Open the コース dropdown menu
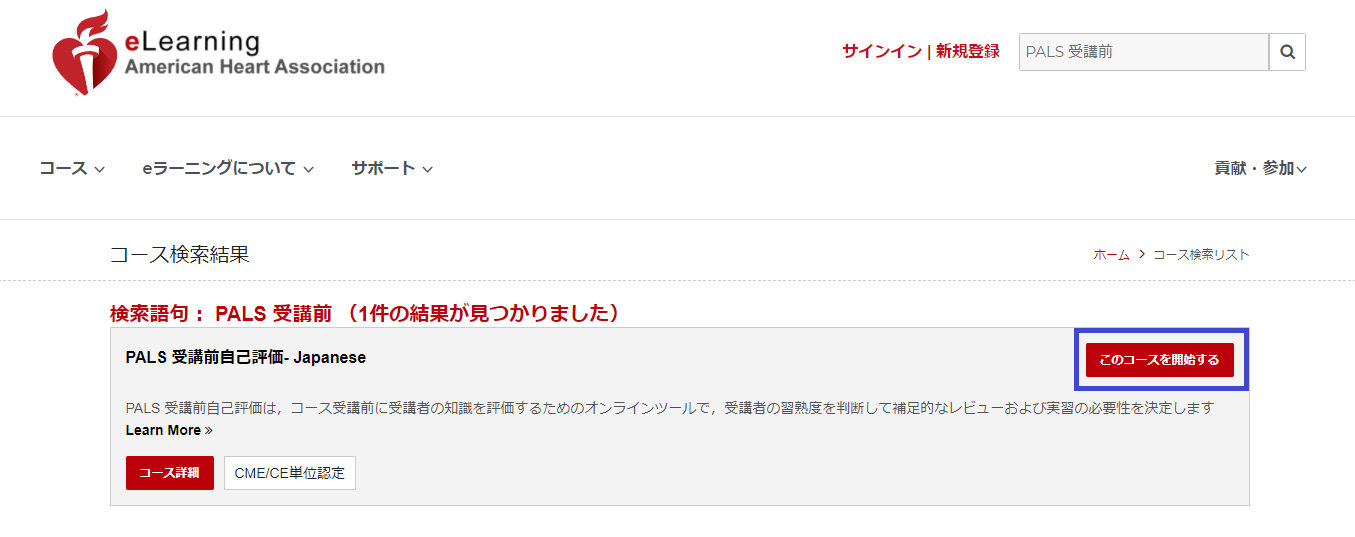The image size is (1355, 537). coord(72,169)
